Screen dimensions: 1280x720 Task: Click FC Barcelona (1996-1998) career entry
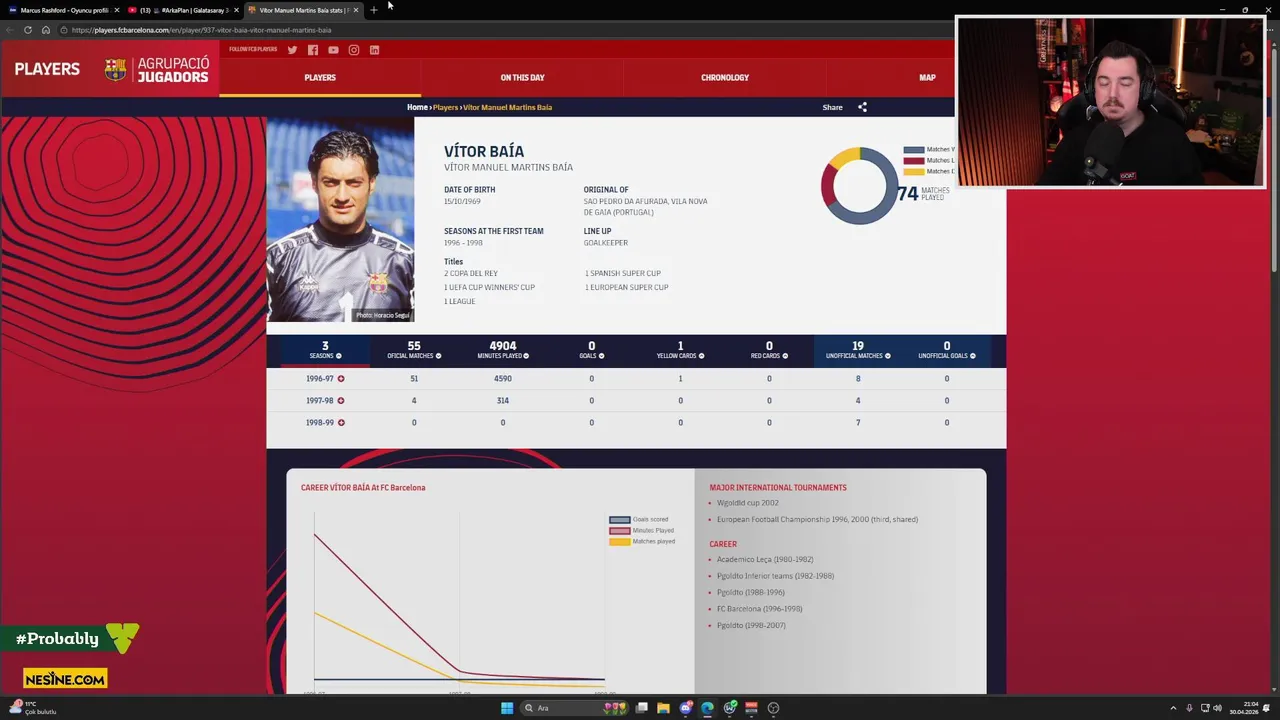click(760, 609)
